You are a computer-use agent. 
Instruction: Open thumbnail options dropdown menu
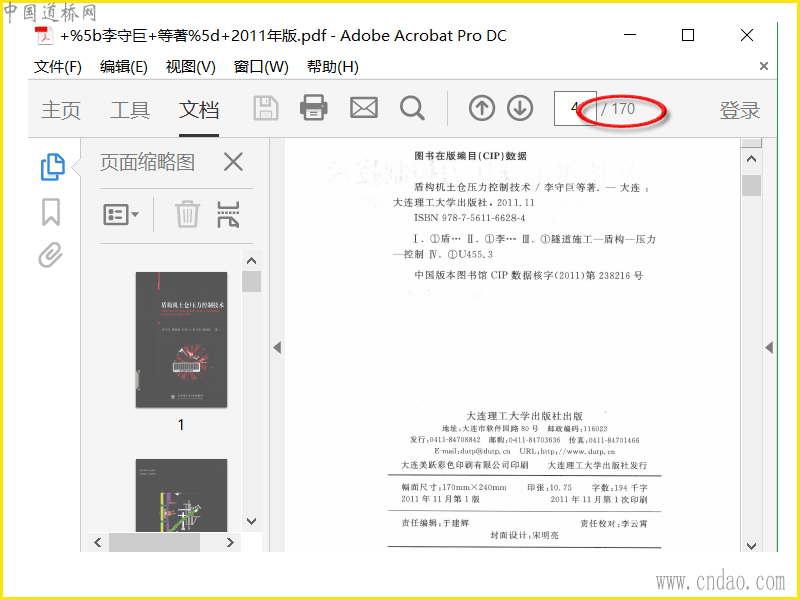[121, 214]
